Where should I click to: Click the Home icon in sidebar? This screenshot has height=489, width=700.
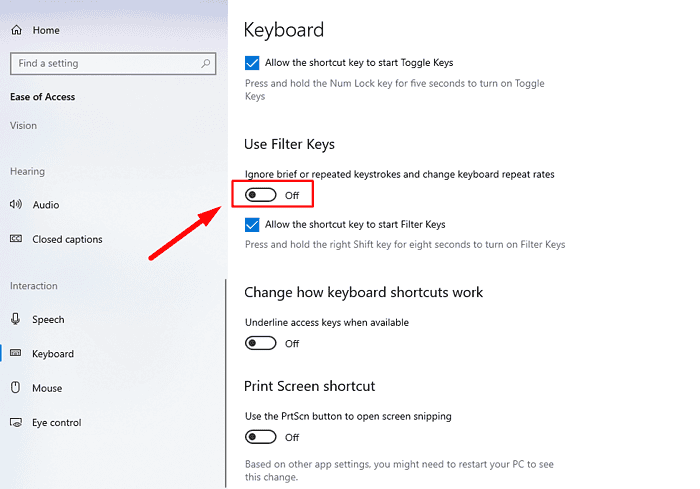[16, 30]
